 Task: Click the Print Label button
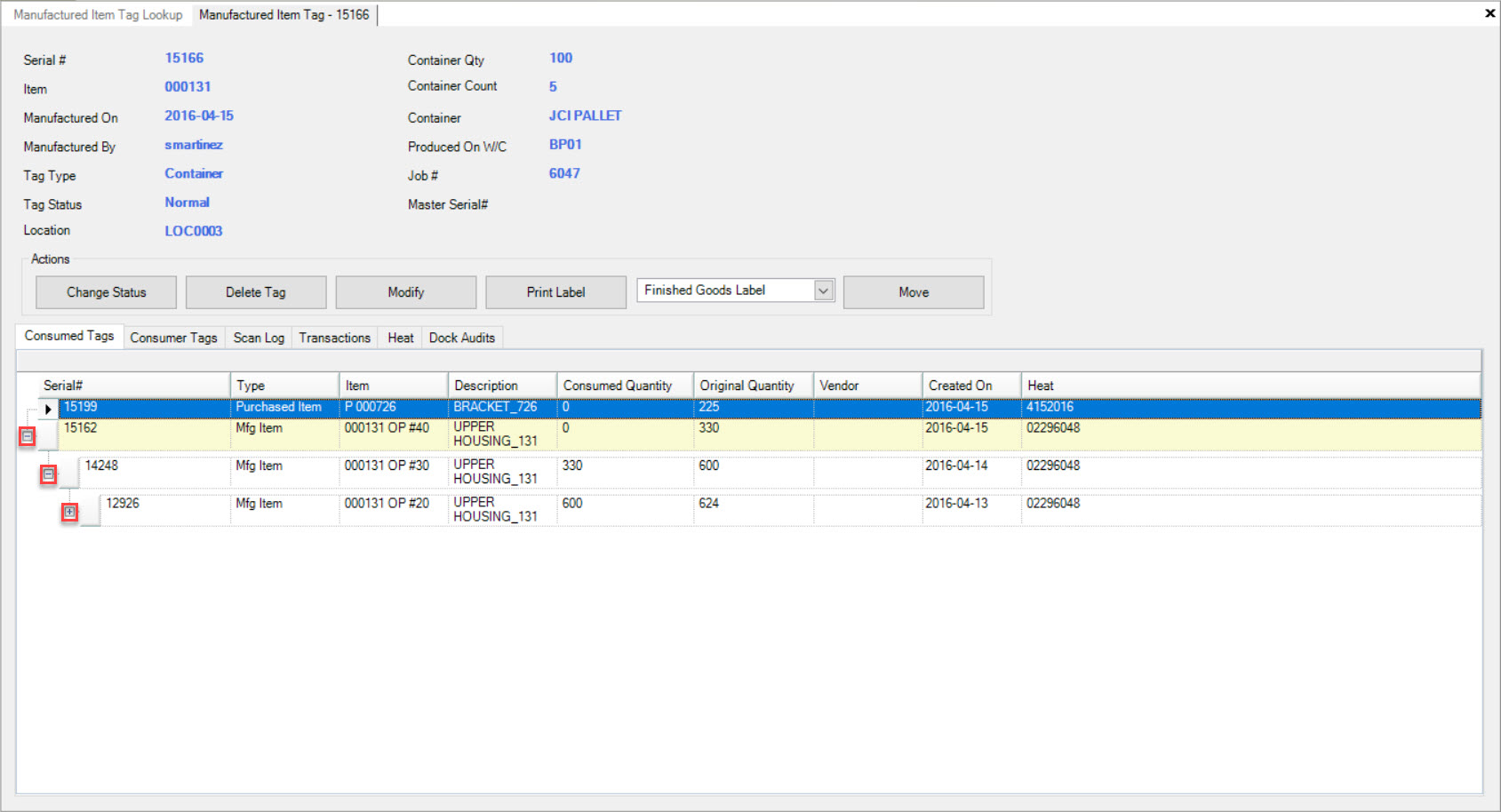tap(556, 292)
